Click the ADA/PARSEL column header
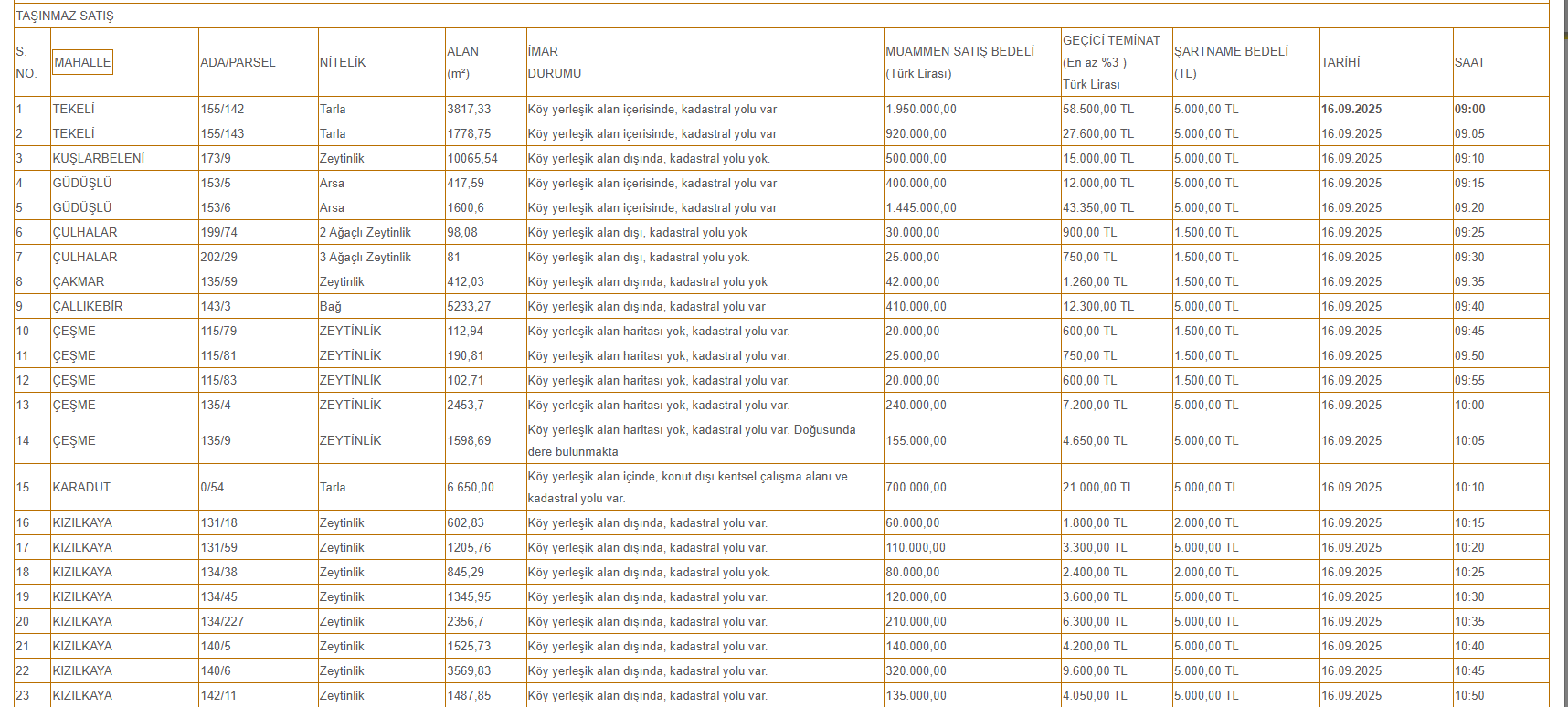Image resolution: width=1568 pixels, height=707 pixels. click(x=238, y=62)
